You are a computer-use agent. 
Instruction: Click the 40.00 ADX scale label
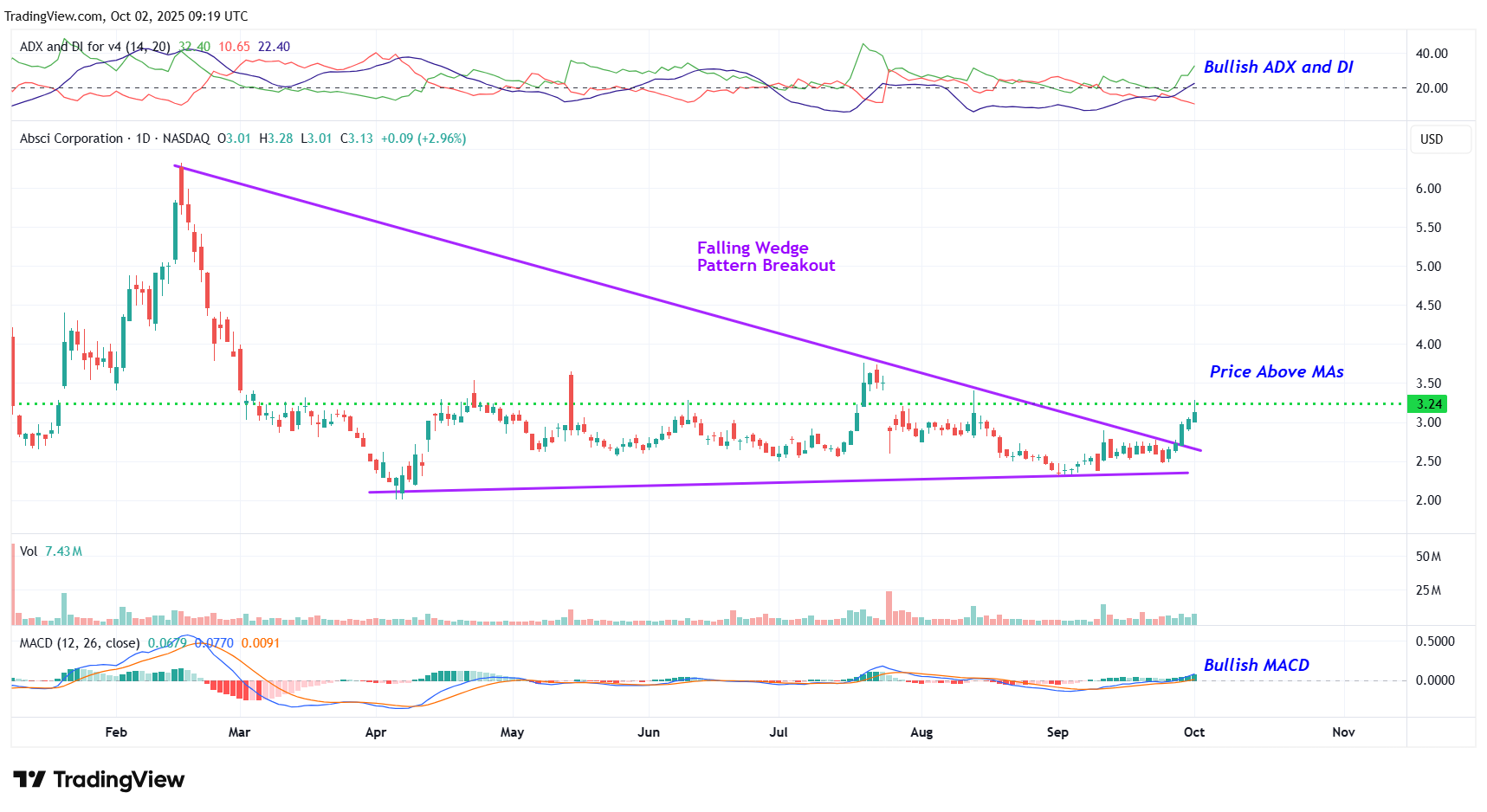tap(1431, 54)
